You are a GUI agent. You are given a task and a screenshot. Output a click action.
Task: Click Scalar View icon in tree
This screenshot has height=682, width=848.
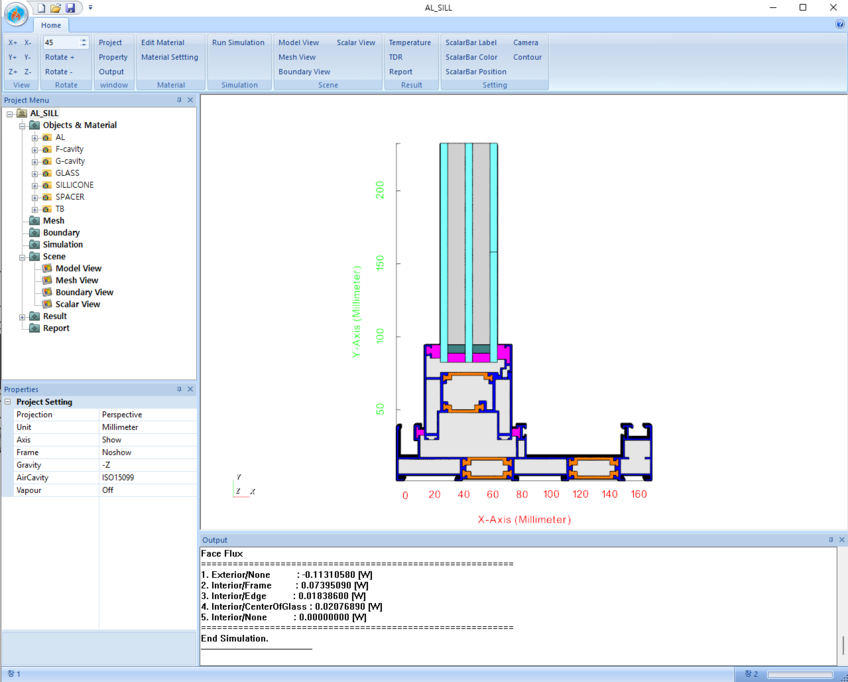coord(47,304)
